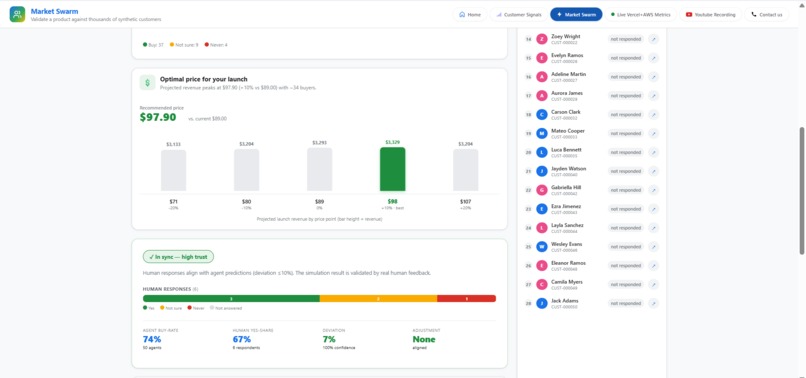The width and height of the screenshot is (806, 378).
Task: Click the Contact us nav button
Action: tap(766, 14)
